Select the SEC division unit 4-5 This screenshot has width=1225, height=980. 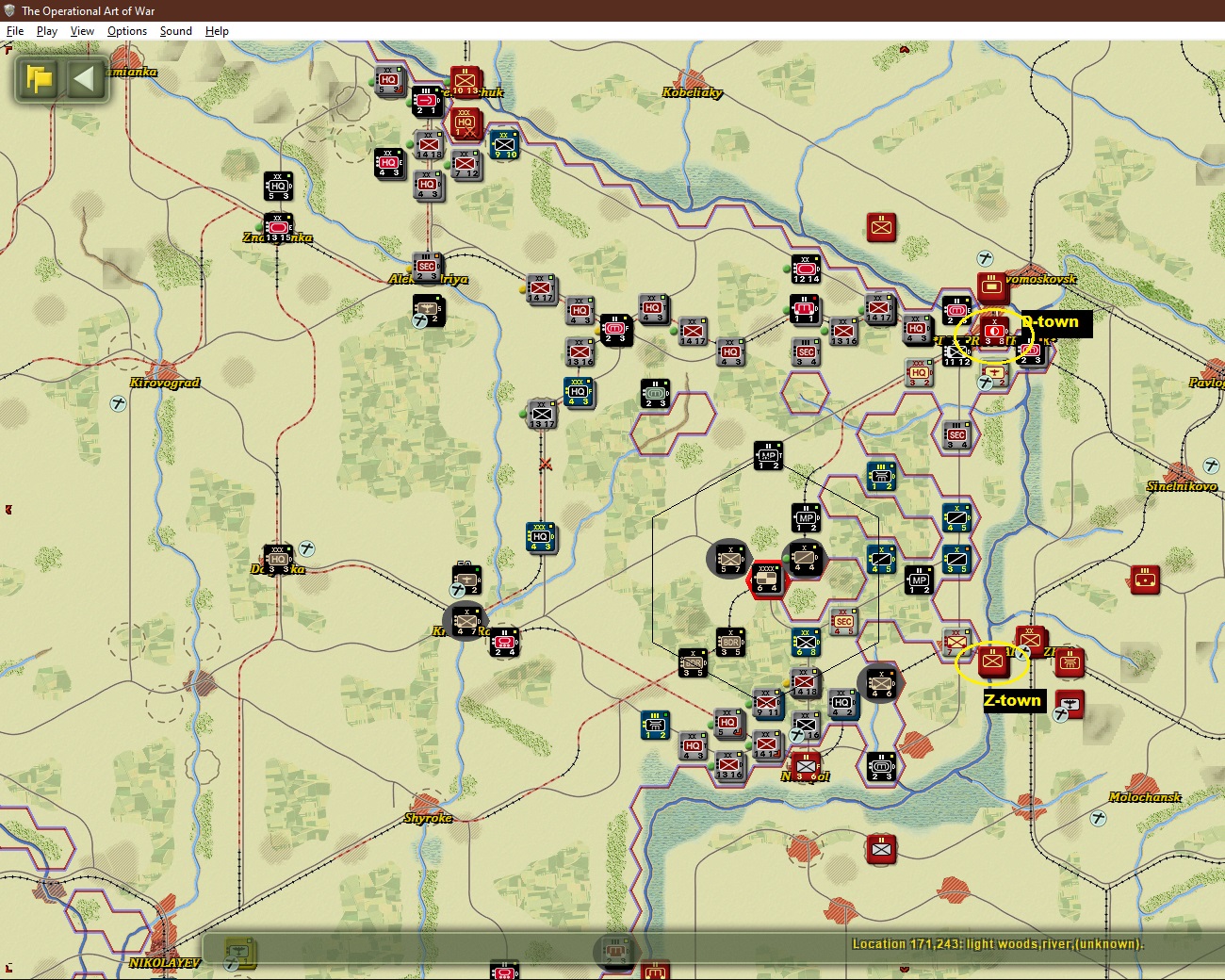point(844,622)
